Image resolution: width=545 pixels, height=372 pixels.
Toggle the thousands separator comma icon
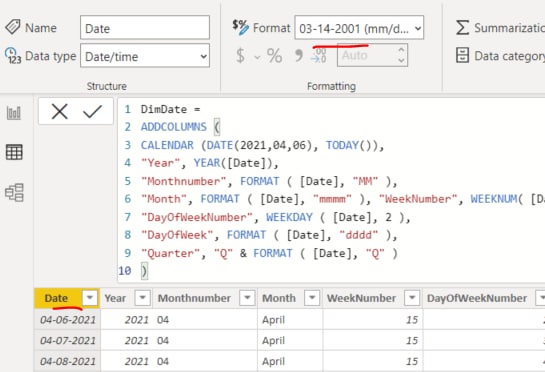[299, 56]
